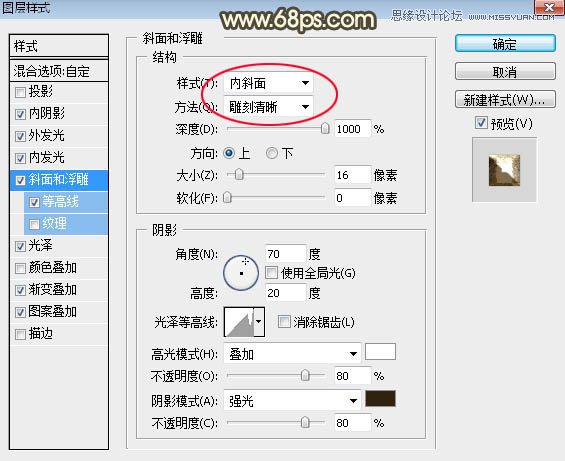Open the white highlight color swatch
This screenshot has height=461, width=565.
(x=381, y=352)
